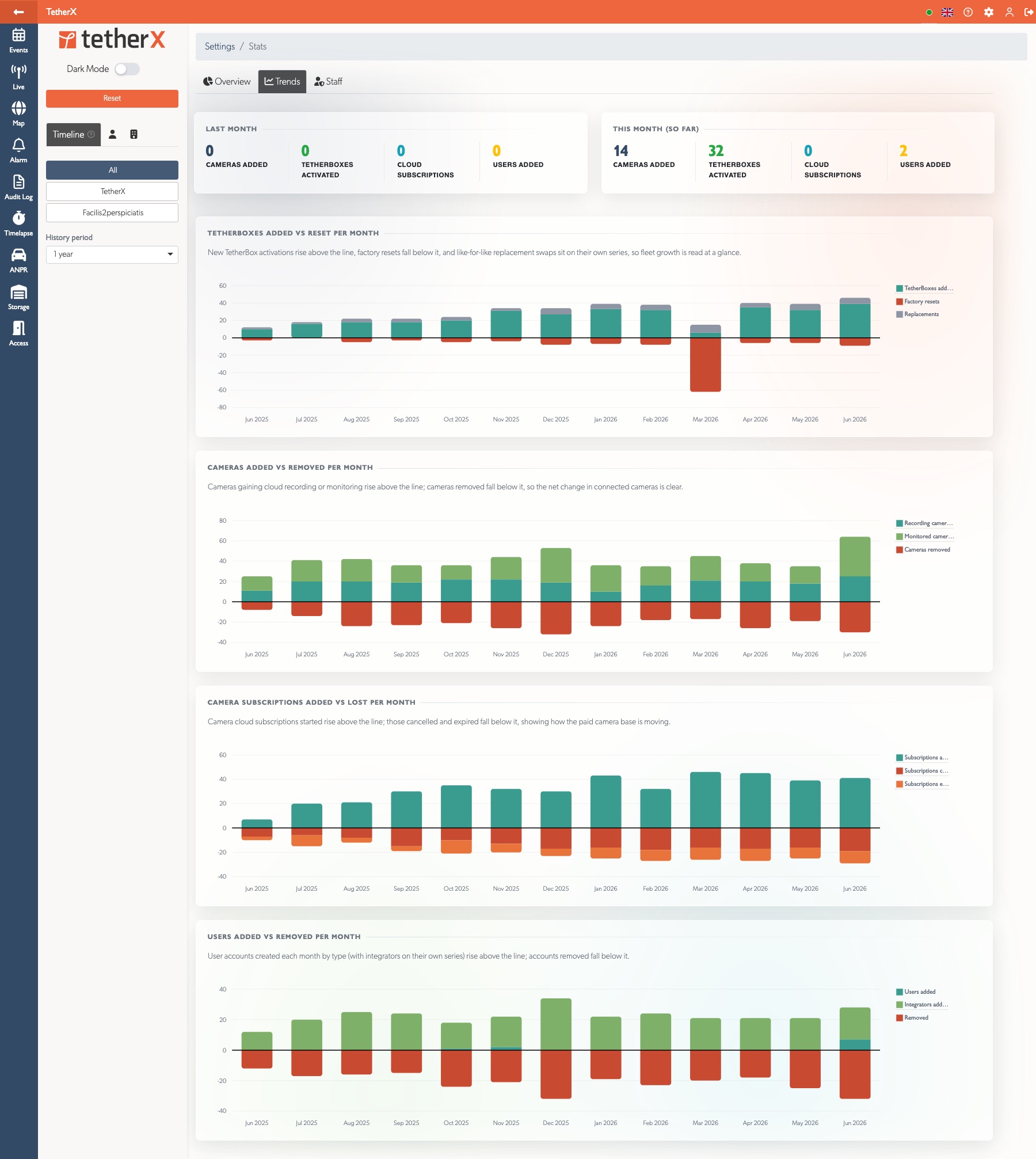
Task: Click the green connection status dot
Action: click(x=929, y=12)
